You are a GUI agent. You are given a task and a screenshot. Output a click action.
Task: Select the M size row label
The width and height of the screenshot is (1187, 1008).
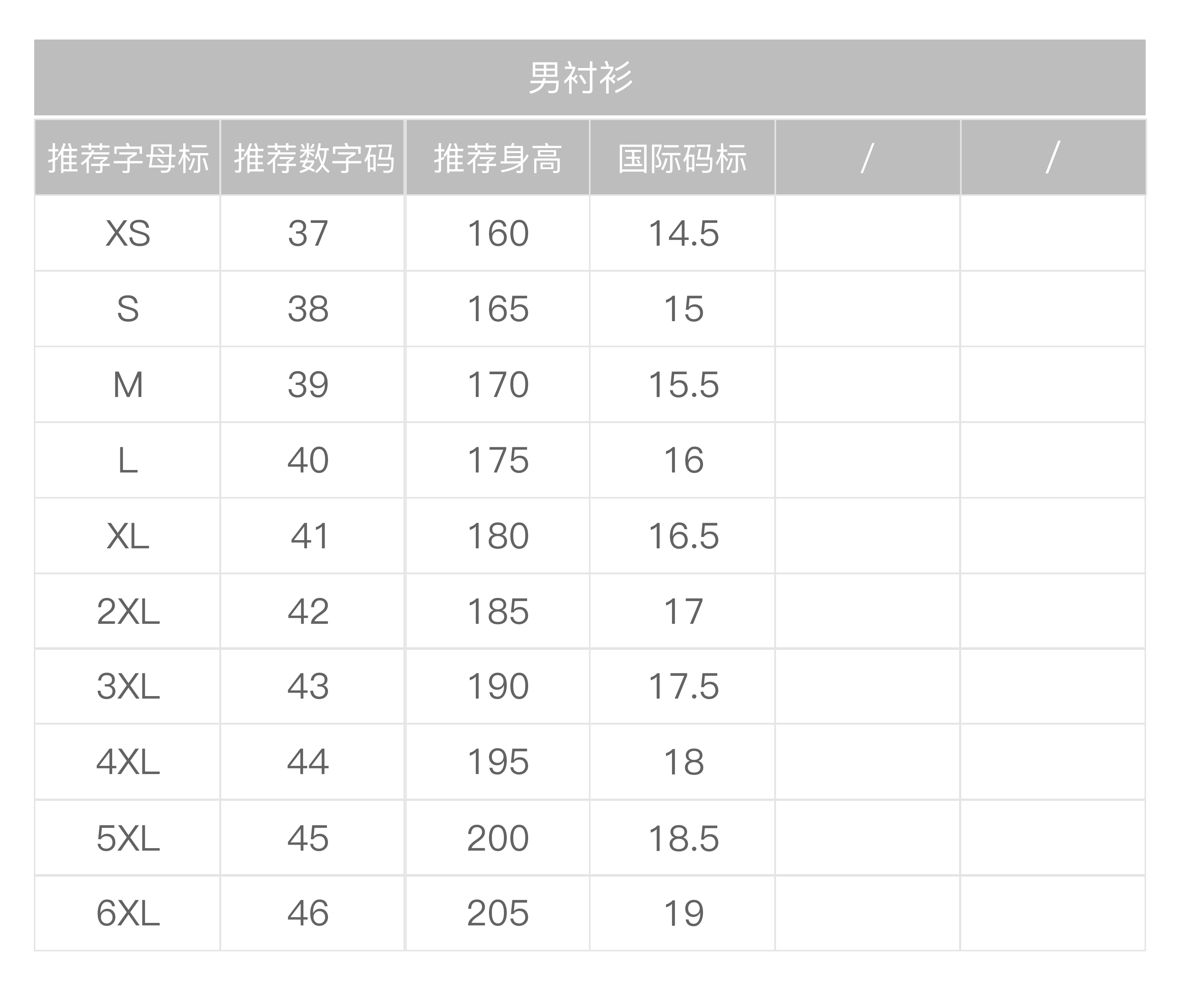tap(127, 385)
